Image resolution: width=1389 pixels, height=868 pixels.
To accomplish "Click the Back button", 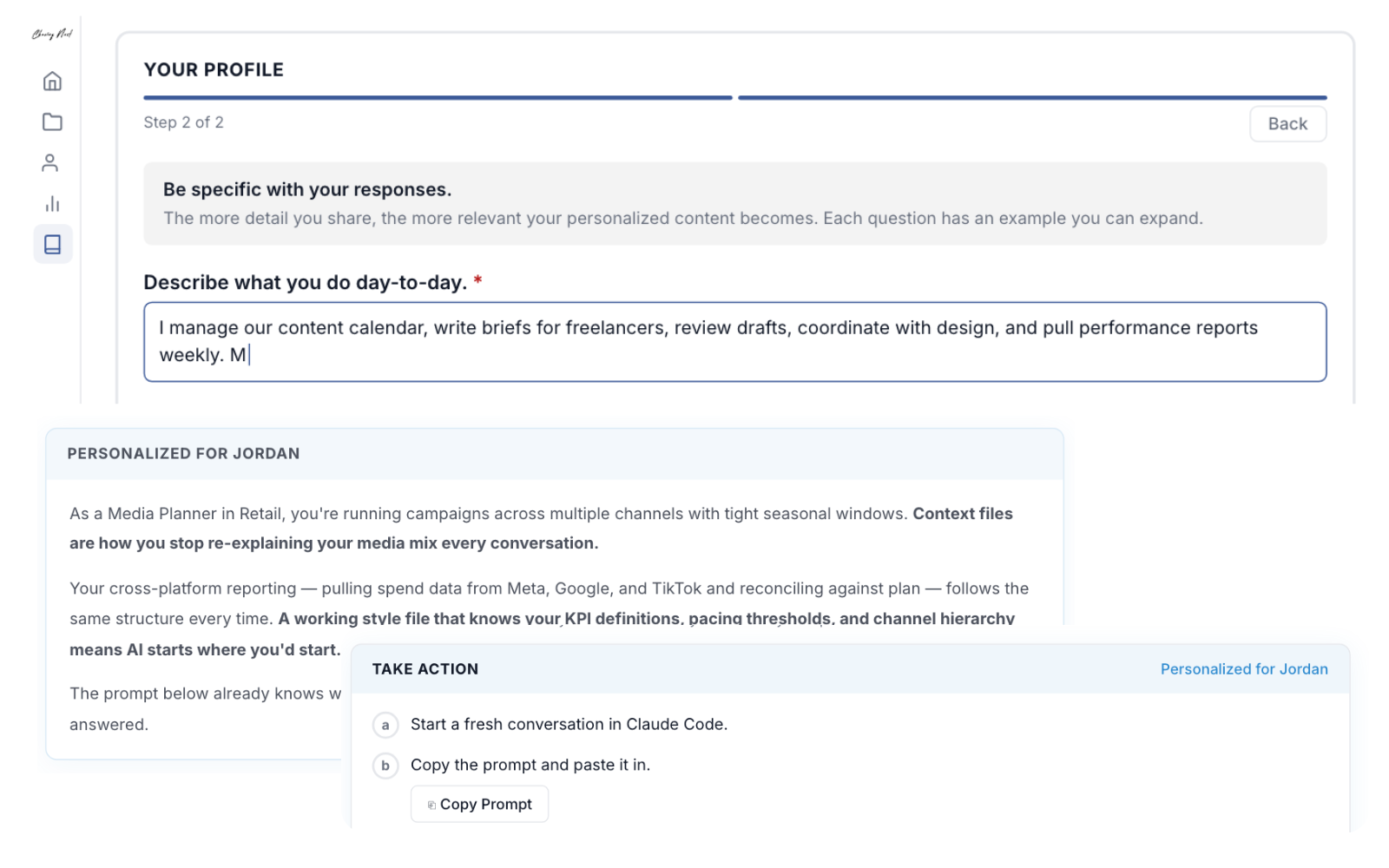I will 1287,123.
